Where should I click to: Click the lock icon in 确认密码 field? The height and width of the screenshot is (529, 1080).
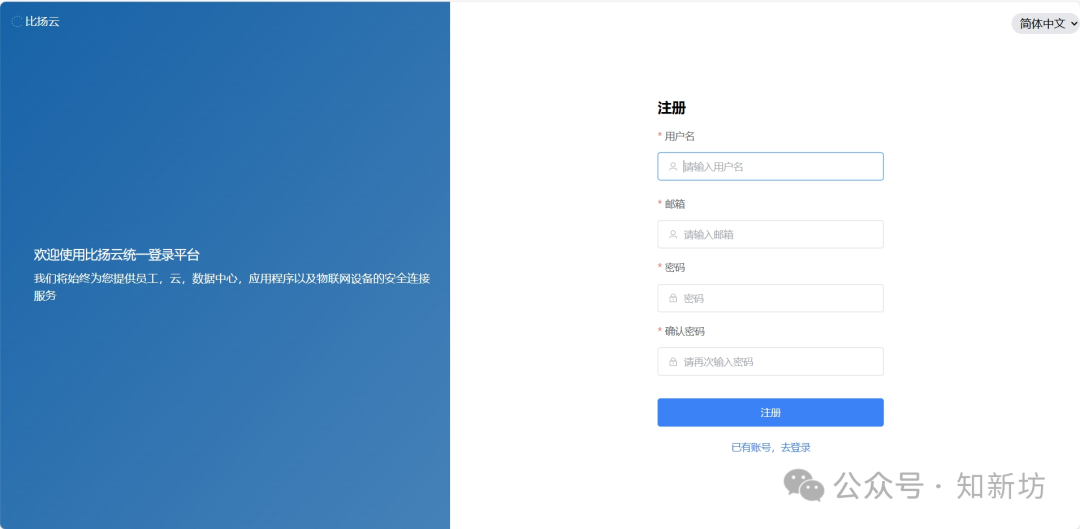point(673,362)
